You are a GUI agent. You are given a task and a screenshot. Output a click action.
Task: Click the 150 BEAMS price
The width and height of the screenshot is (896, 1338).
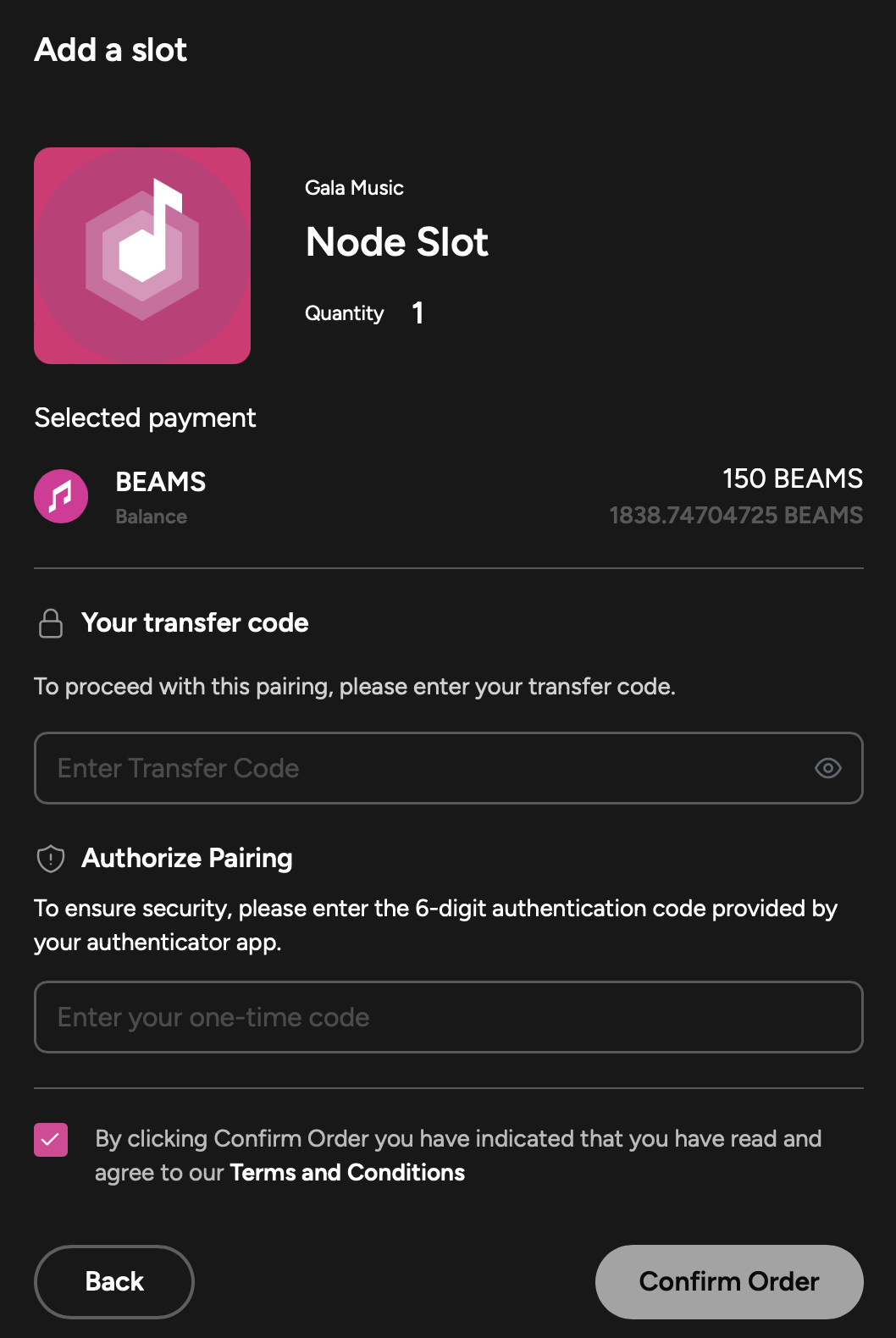coord(793,478)
